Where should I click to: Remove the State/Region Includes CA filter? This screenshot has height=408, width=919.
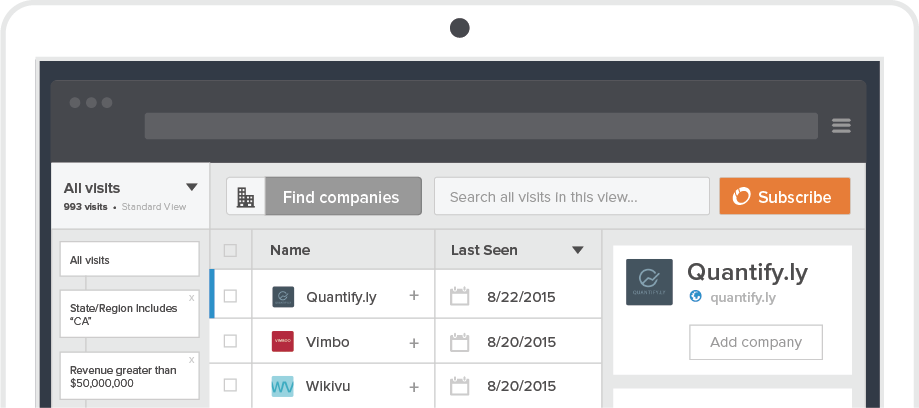[x=192, y=298]
